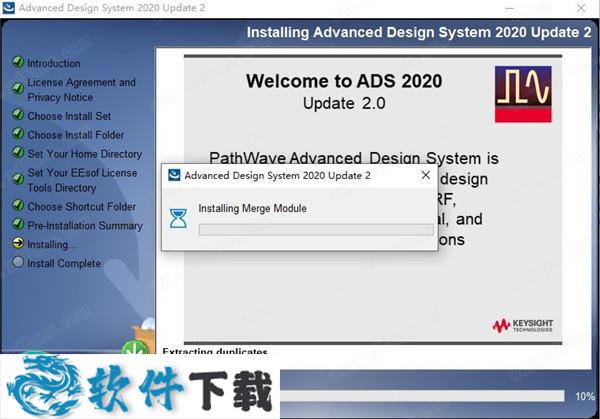The image size is (600, 419).
Task: Click the Choose Install Folder step label
Action: tap(76, 135)
